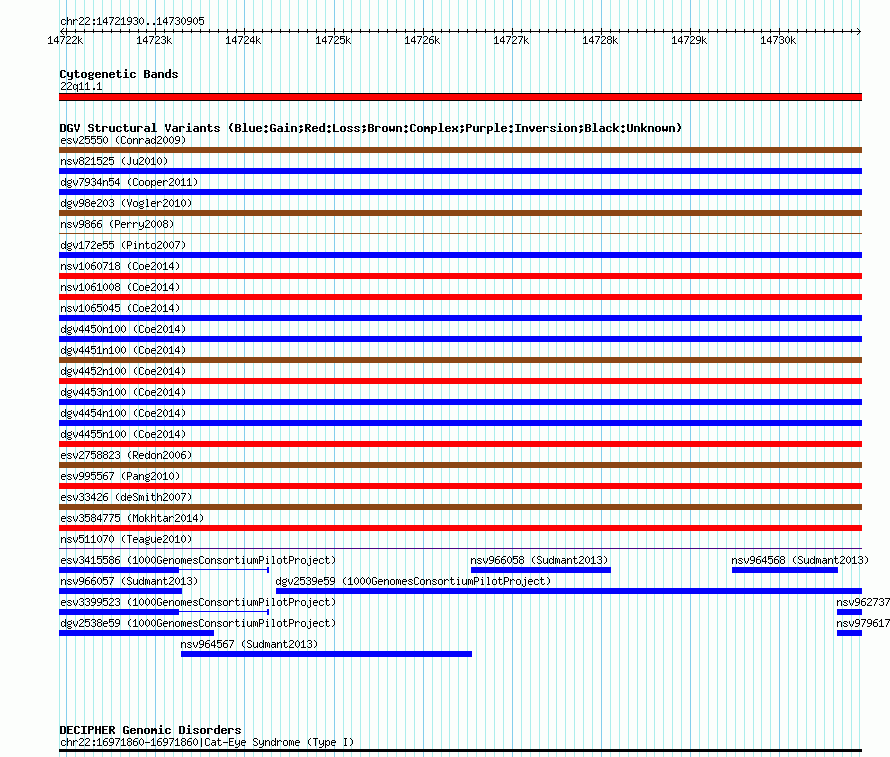Click the red bar under esv995567
This screenshot has height=757, width=890.
[460, 486]
